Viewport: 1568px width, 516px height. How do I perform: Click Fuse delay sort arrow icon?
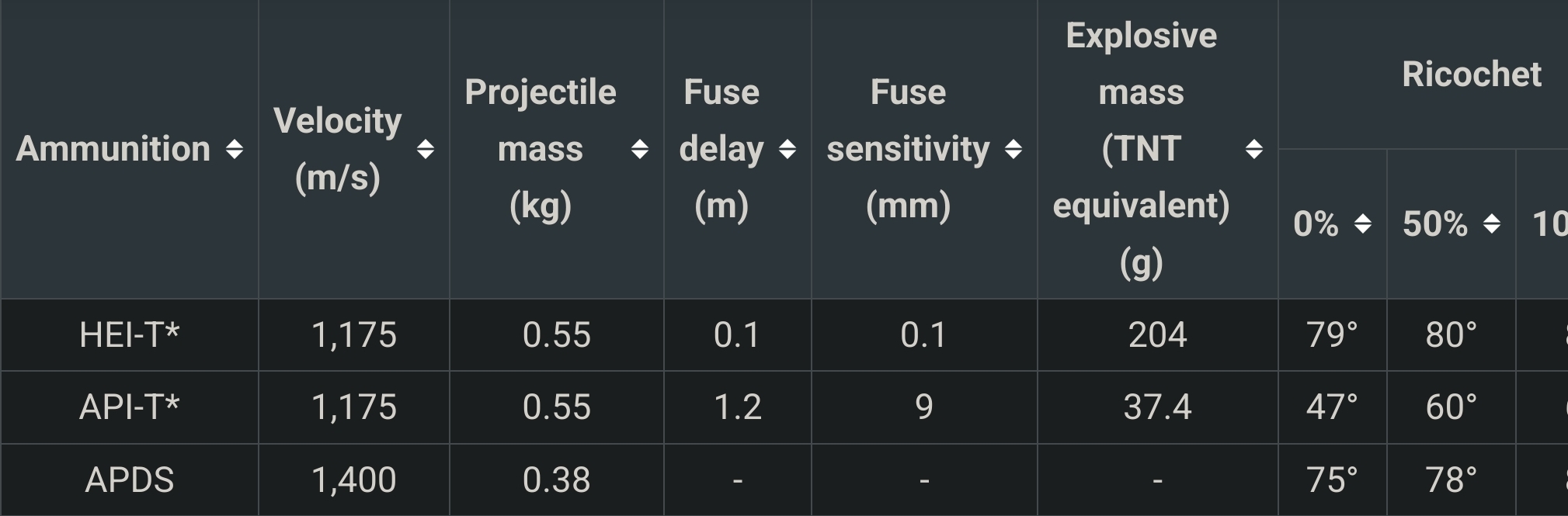coord(787,149)
